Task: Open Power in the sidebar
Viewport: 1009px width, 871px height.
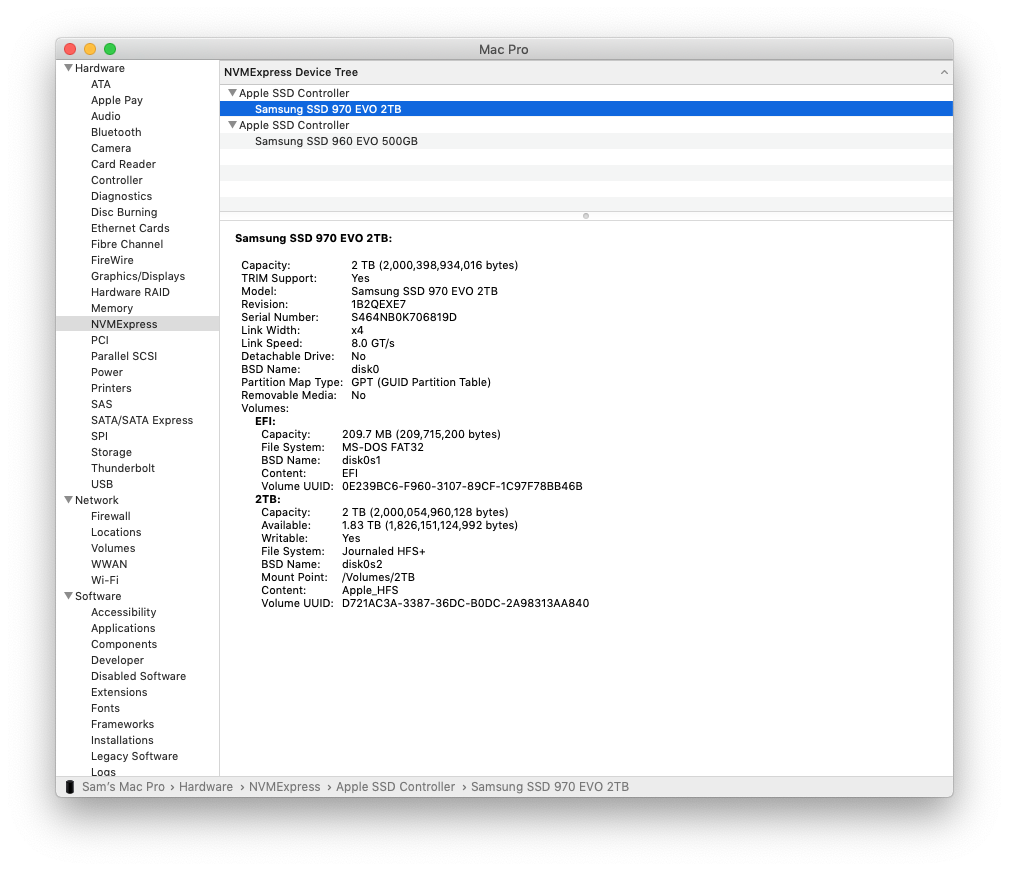Action: pyautogui.click(x=107, y=372)
